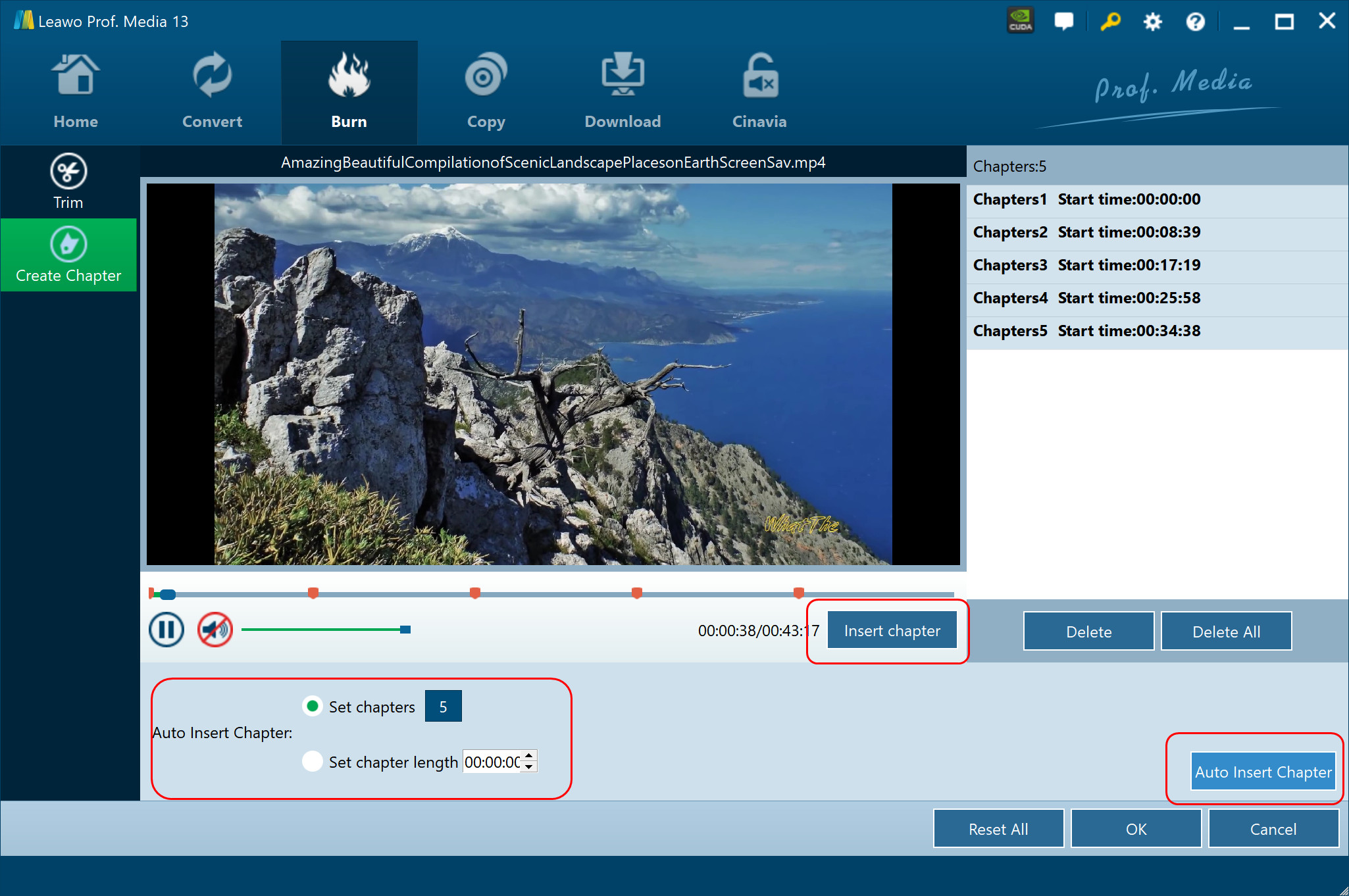Open the Burn module
This screenshot has height=896, width=1349.
[349, 92]
